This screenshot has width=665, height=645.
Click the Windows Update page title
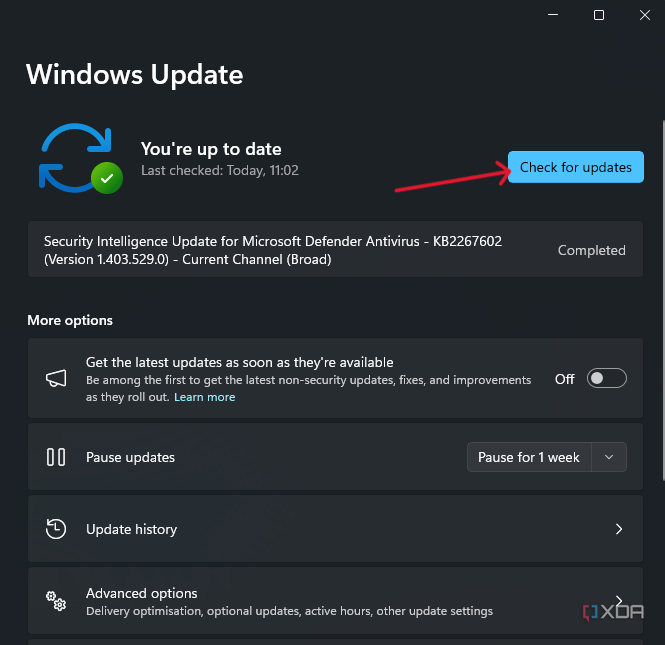[x=134, y=75]
